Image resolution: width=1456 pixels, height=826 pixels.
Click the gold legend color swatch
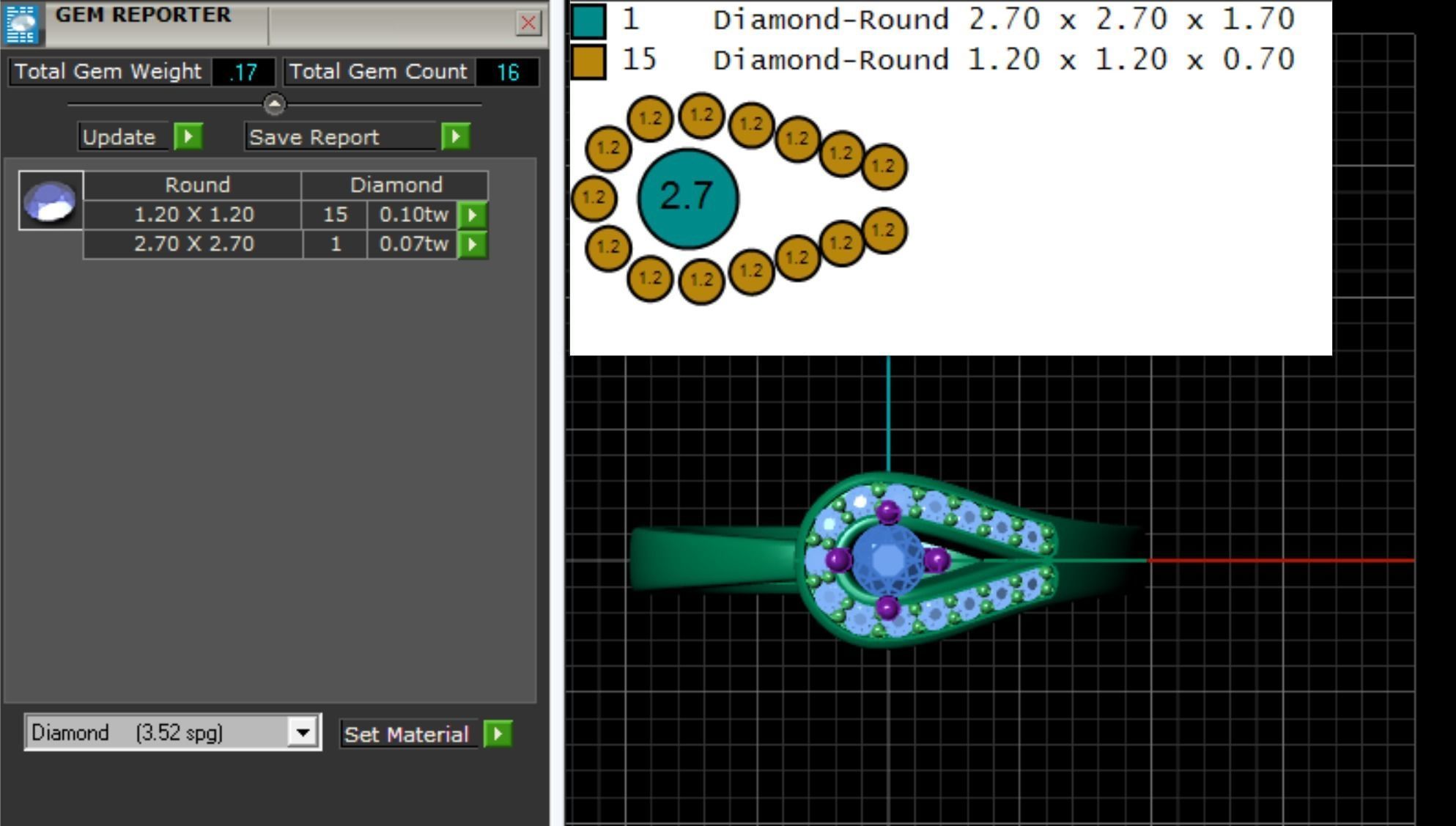click(588, 61)
